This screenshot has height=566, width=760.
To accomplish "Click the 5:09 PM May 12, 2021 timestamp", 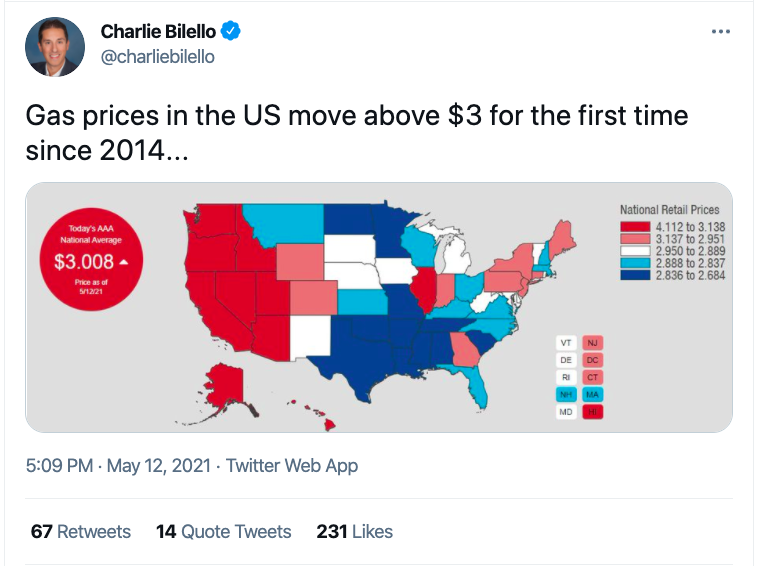I will click(x=121, y=465).
